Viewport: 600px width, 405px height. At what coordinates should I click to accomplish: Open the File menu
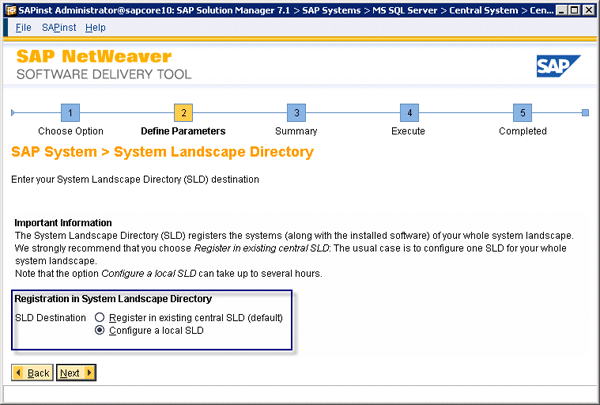(23, 27)
